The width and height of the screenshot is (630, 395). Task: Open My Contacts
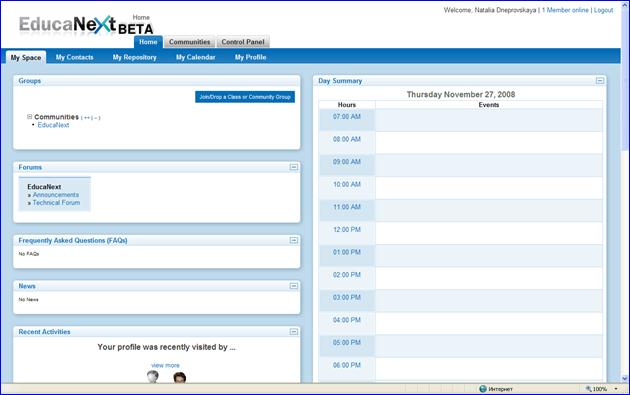pos(75,57)
